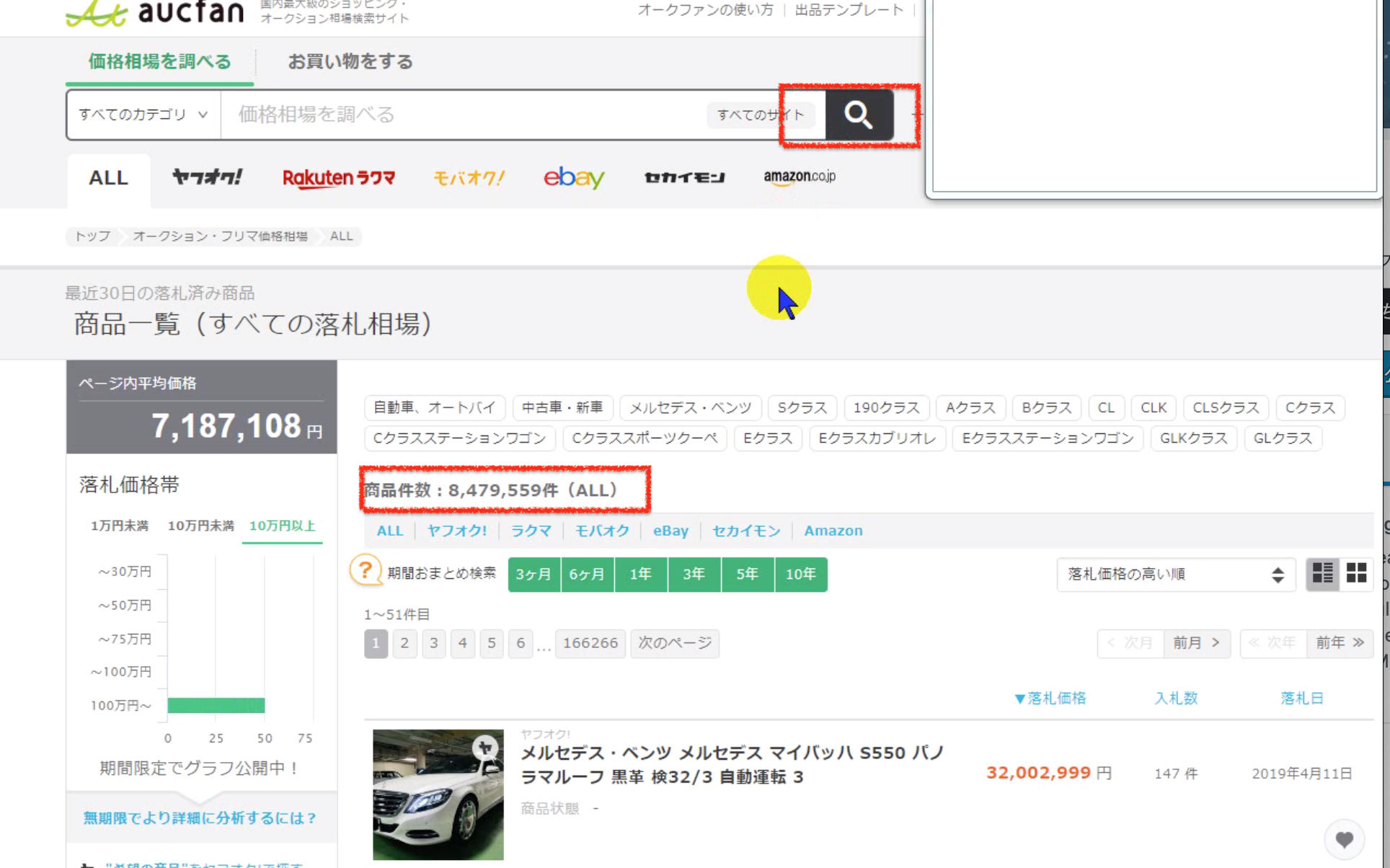Click 出品テンプレート link

click(x=849, y=10)
